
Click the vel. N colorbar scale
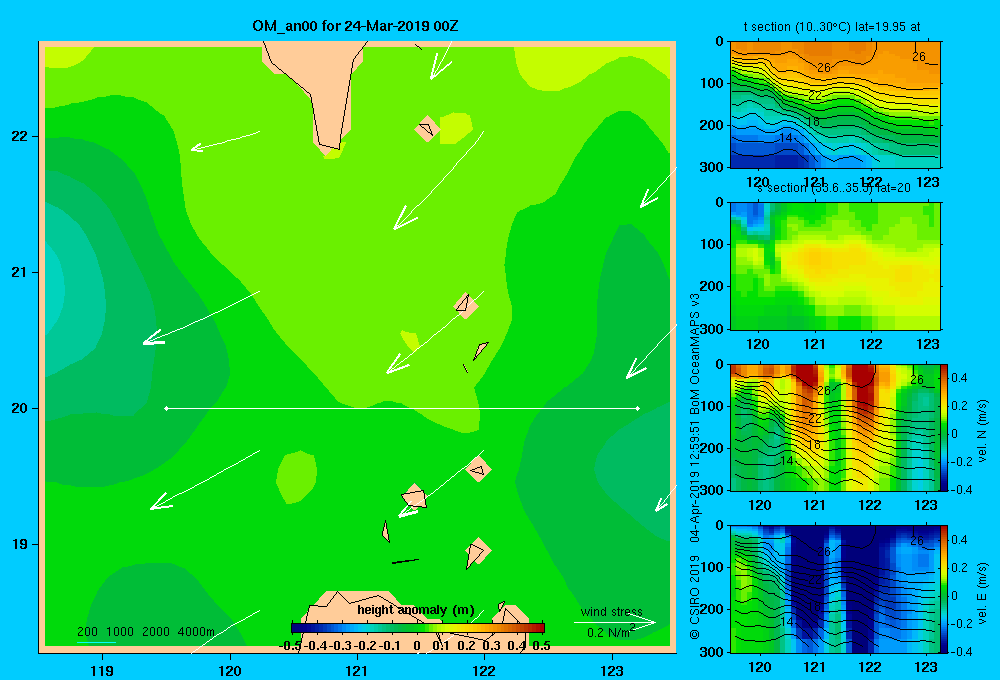(x=944, y=427)
